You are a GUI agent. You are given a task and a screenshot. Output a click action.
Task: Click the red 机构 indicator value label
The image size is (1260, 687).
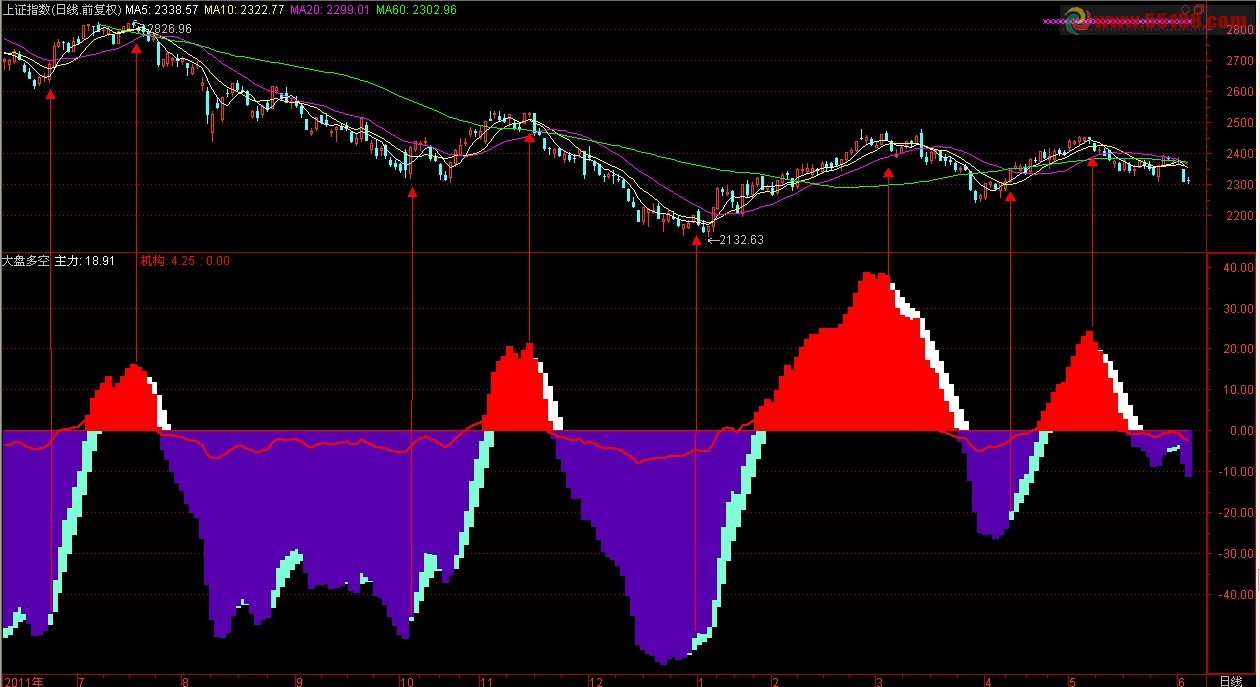(185, 261)
